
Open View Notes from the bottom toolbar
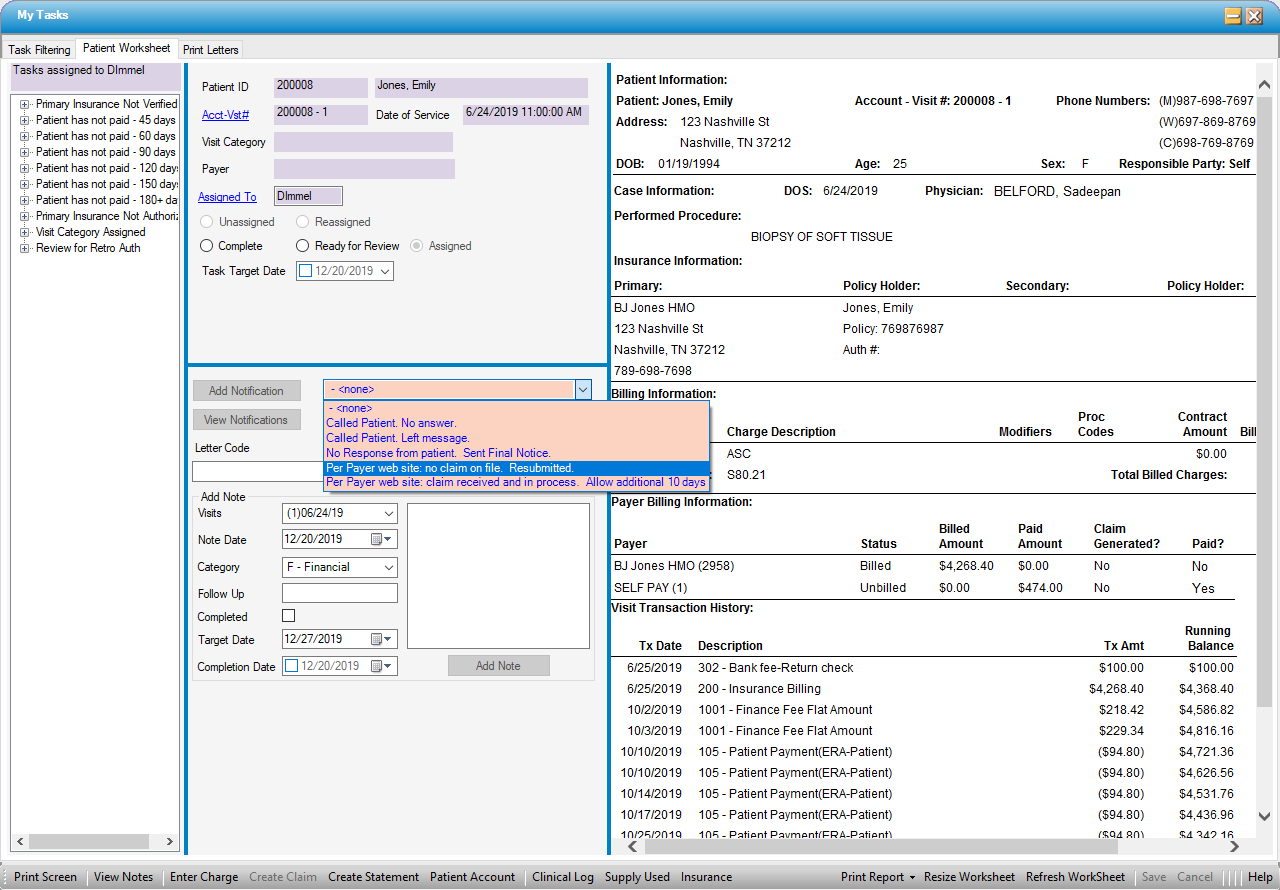coord(123,877)
